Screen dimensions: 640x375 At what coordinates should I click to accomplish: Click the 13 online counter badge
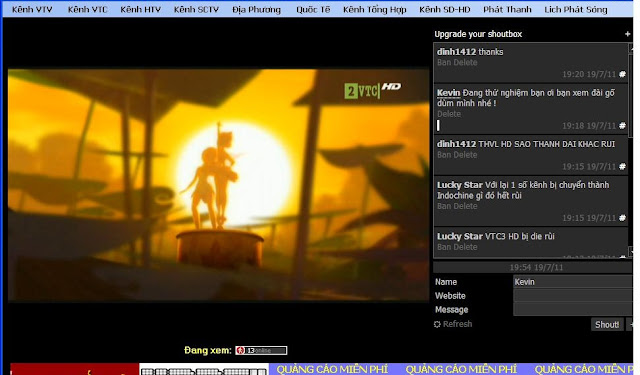point(261,351)
